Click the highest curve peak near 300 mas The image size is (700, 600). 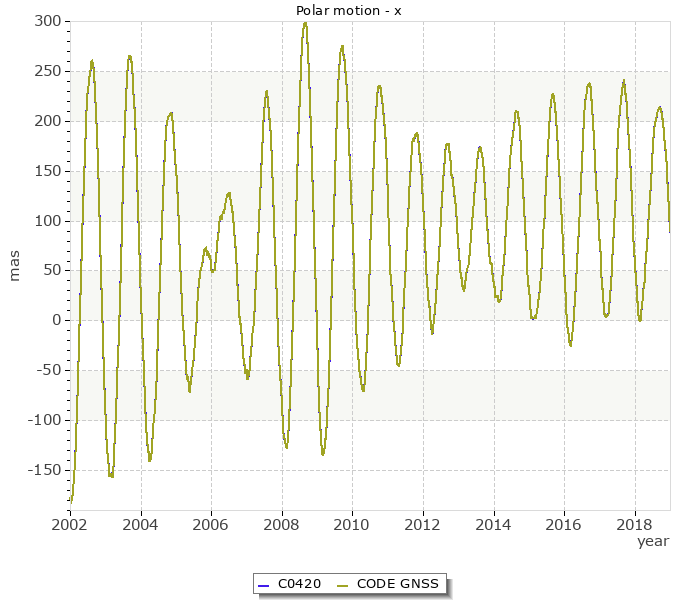305,23
